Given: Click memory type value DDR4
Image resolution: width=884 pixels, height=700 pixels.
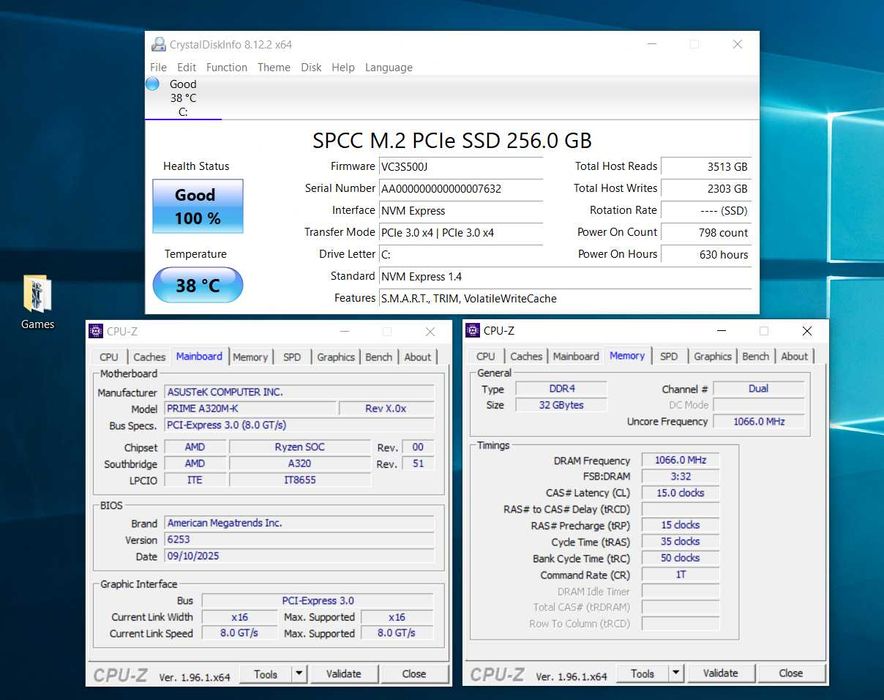Looking at the screenshot, I should [562, 389].
